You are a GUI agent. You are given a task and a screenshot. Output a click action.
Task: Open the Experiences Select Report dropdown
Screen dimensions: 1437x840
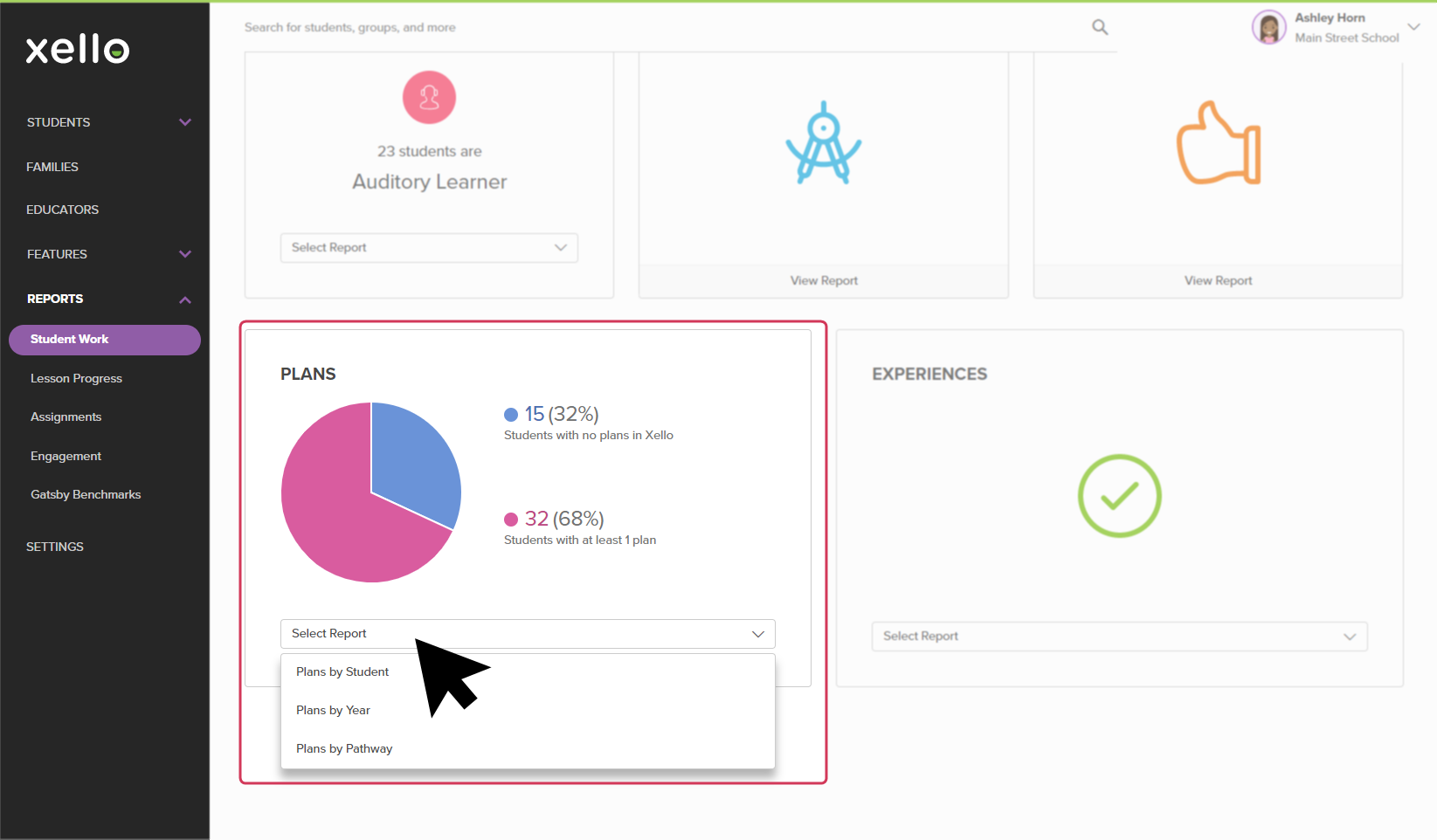pos(1119,636)
